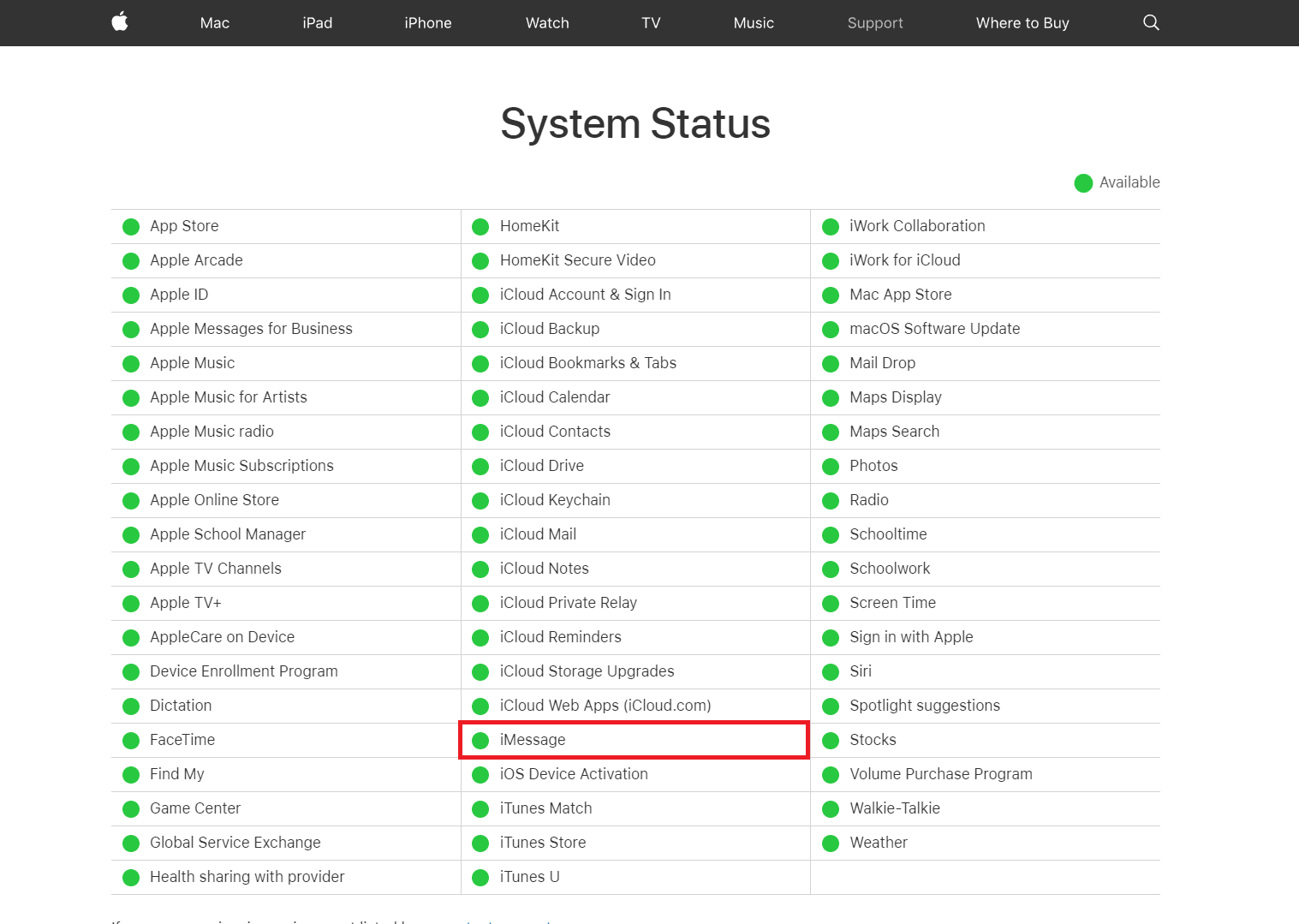Screen dimensions: 1299x924
Task: Click the status dot beside Apple Music
Action: [x=131, y=364]
